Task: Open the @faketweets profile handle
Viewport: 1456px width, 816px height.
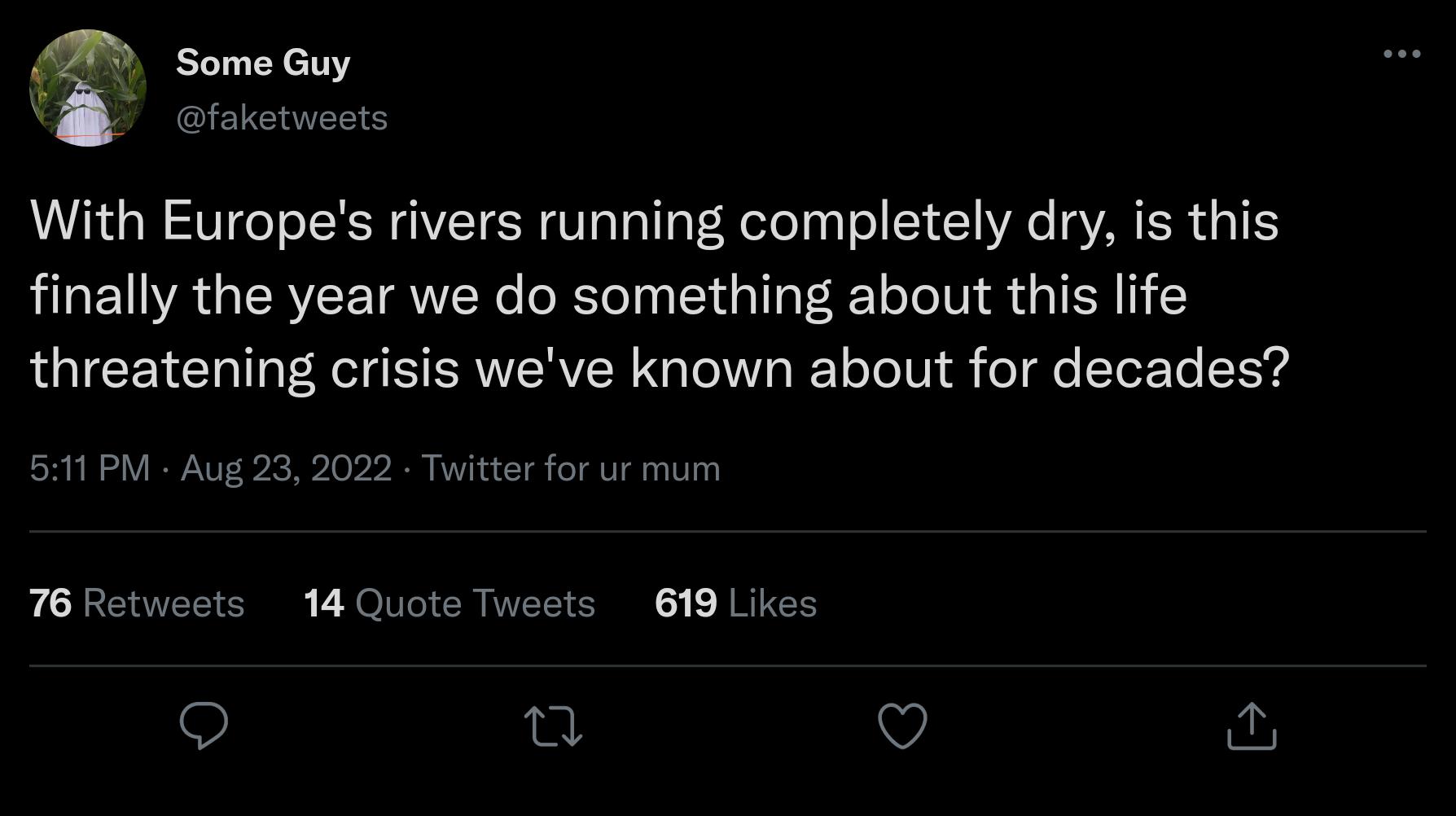Action: [x=282, y=116]
